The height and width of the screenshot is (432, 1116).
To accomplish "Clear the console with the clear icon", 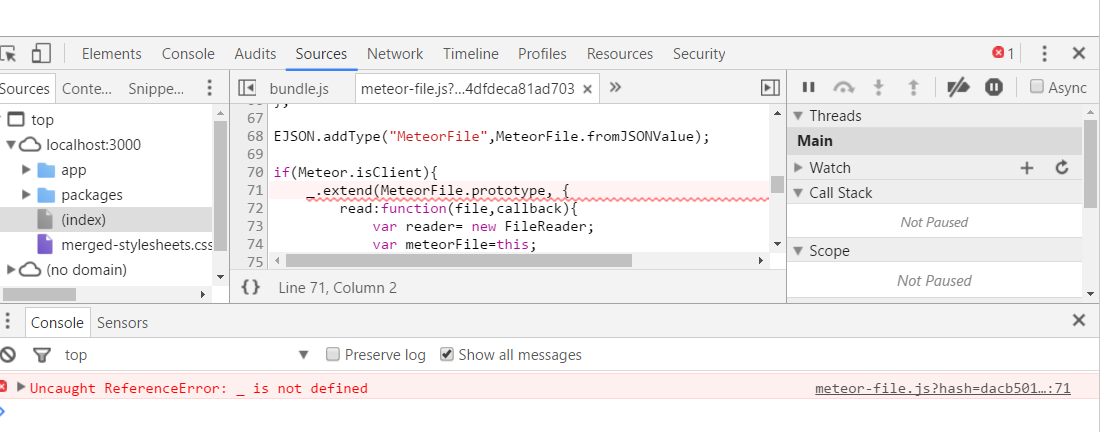I will pos(8,355).
